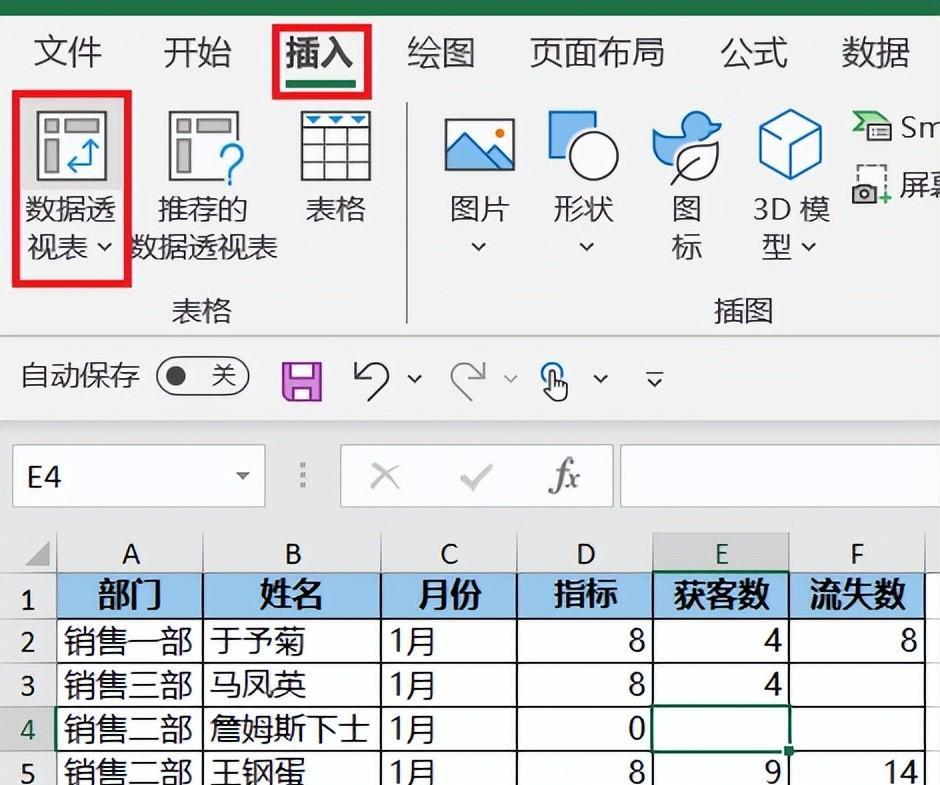Select row 3 header

click(x=28, y=685)
